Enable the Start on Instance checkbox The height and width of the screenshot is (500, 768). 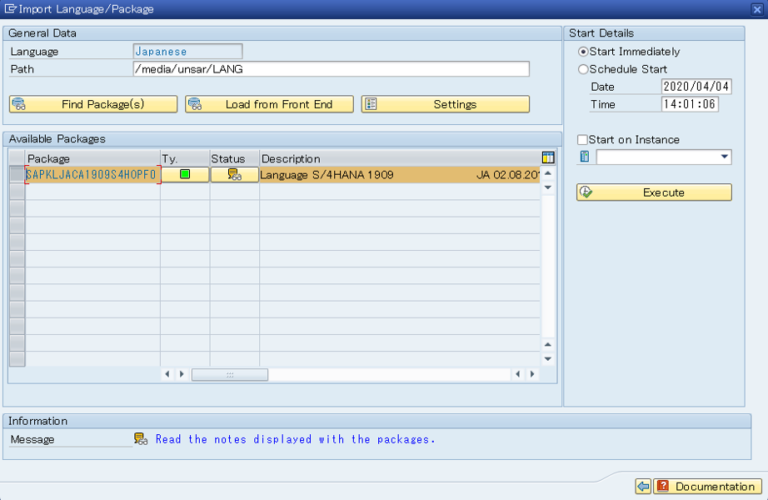coord(583,140)
